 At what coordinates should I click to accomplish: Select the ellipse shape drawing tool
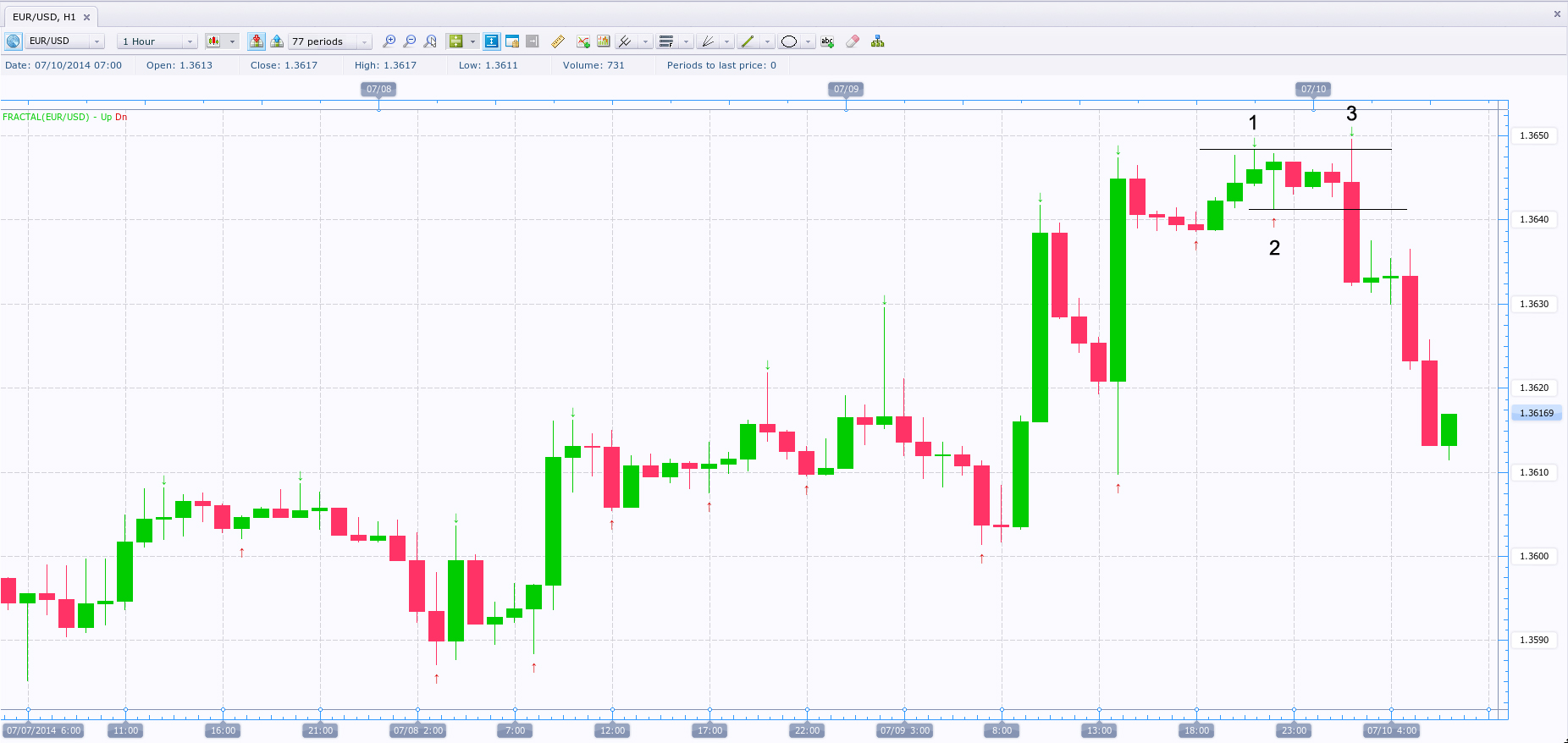[x=789, y=41]
